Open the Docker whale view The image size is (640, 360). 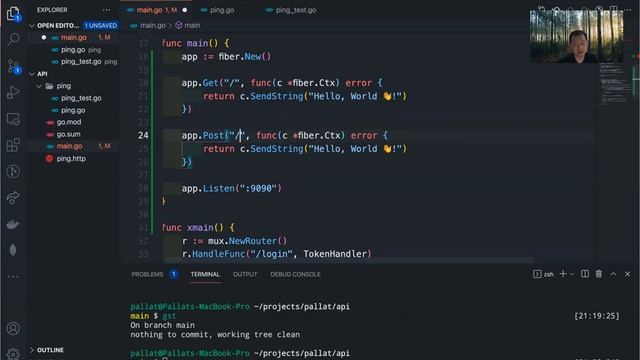tap(13, 224)
